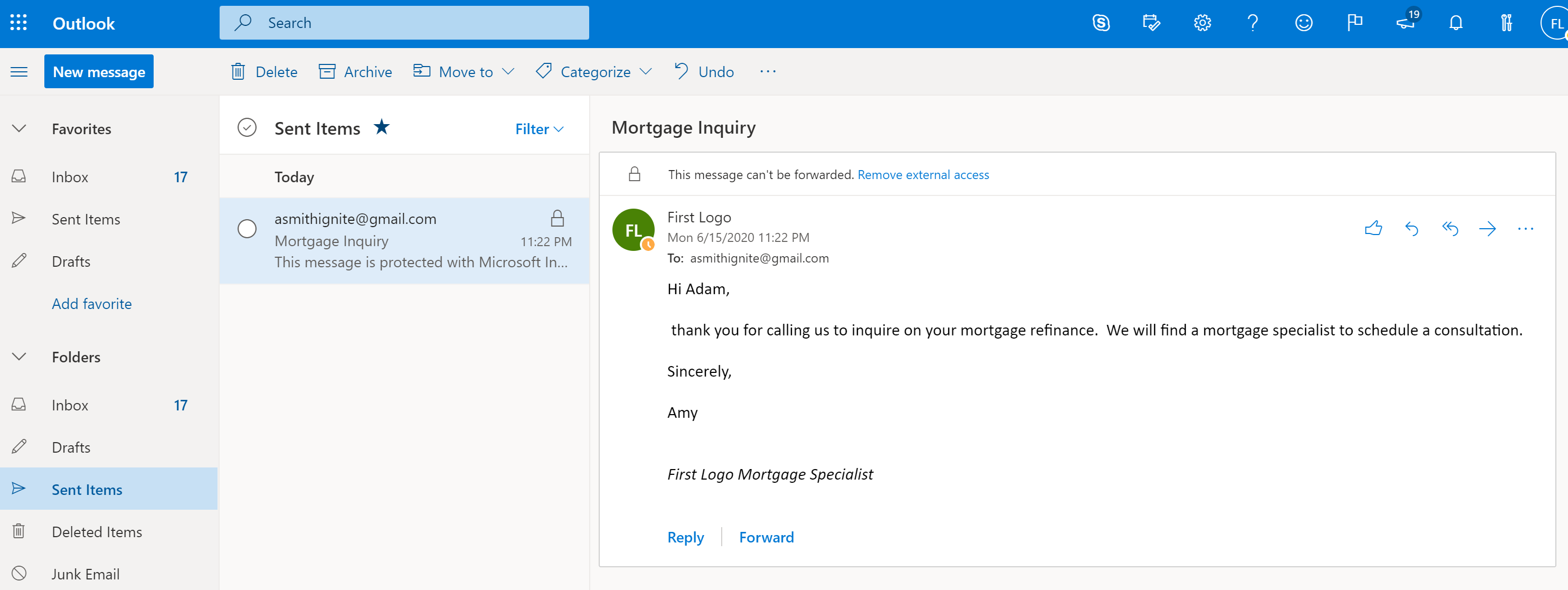Click the Help question mark icon
1568x590 pixels.
coord(1254,23)
